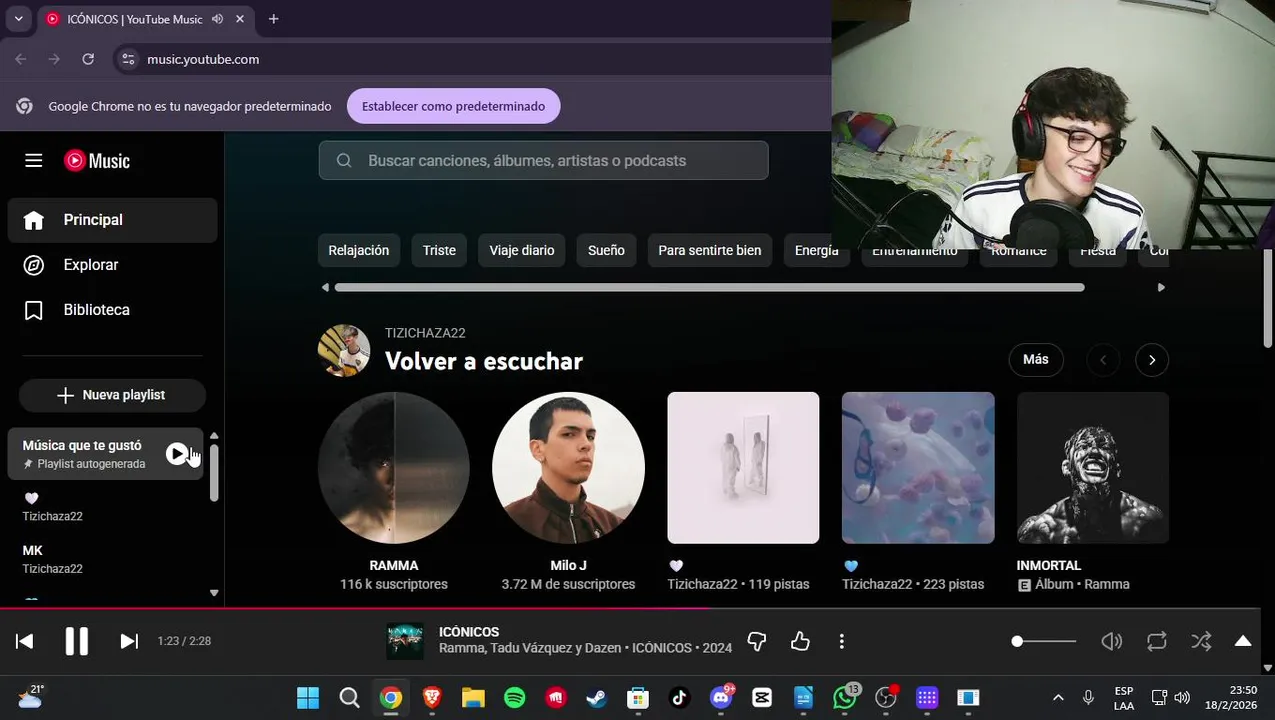
Task: Open the Milo J artist thumbnail
Action: click(x=568, y=468)
